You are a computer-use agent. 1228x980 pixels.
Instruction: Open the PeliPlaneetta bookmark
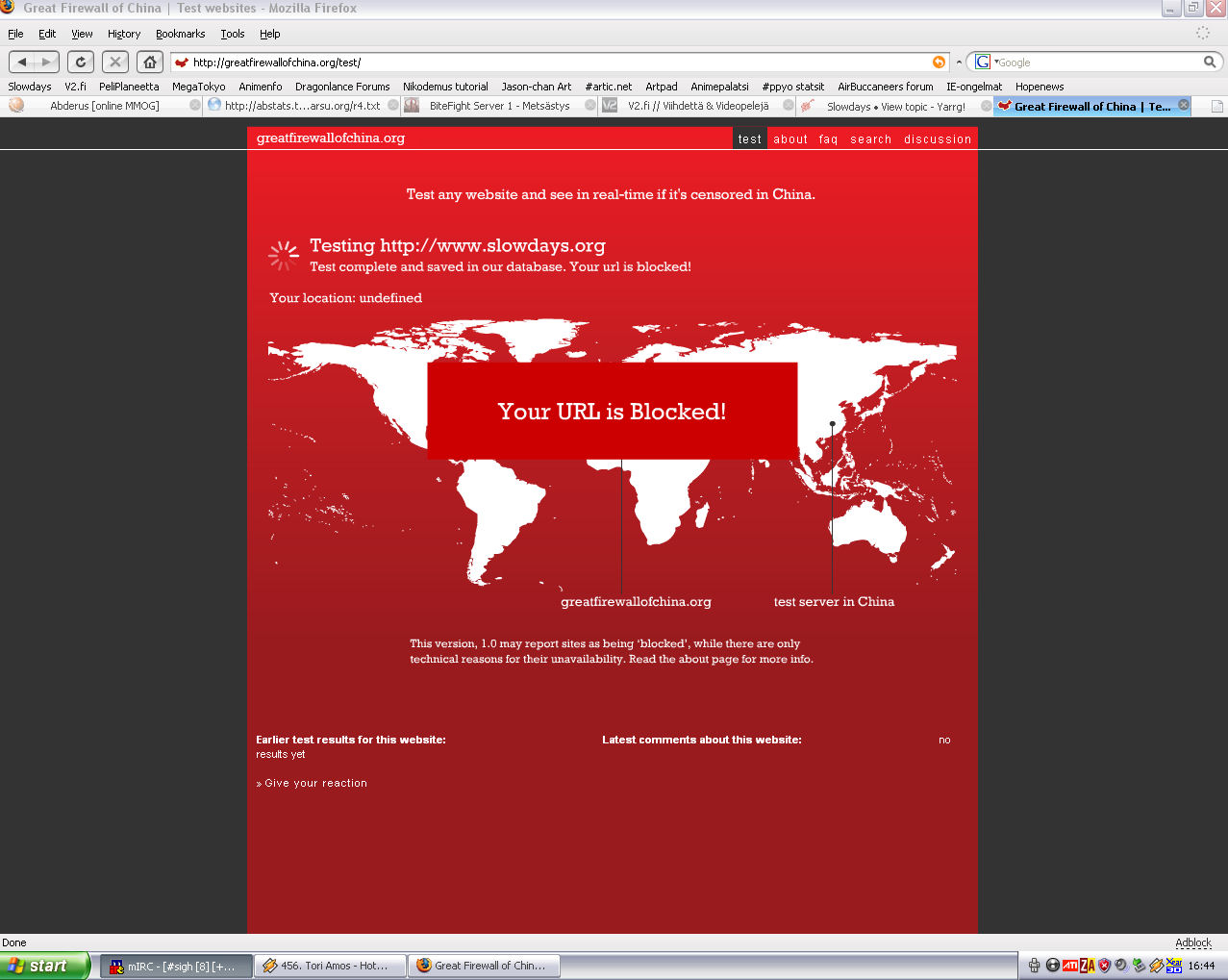pyautogui.click(x=129, y=87)
